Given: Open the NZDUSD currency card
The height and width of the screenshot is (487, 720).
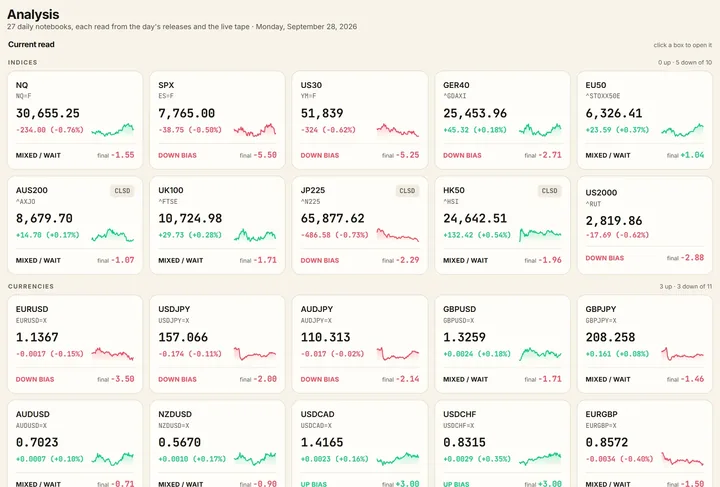Looking at the screenshot, I should pos(217,443).
